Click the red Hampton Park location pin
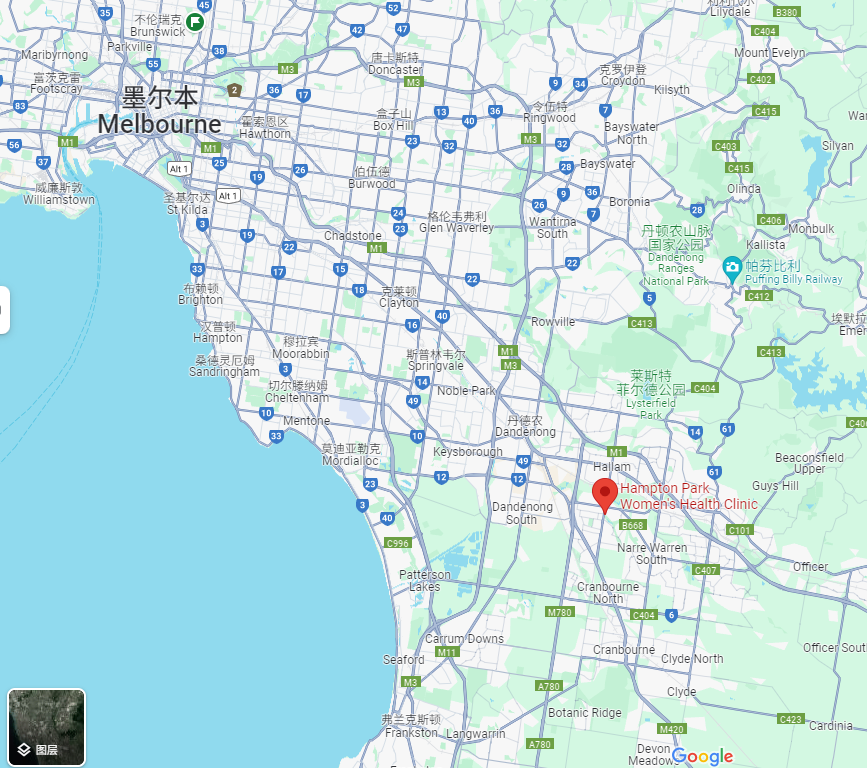The image size is (867, 768). (x=605, y=496)
